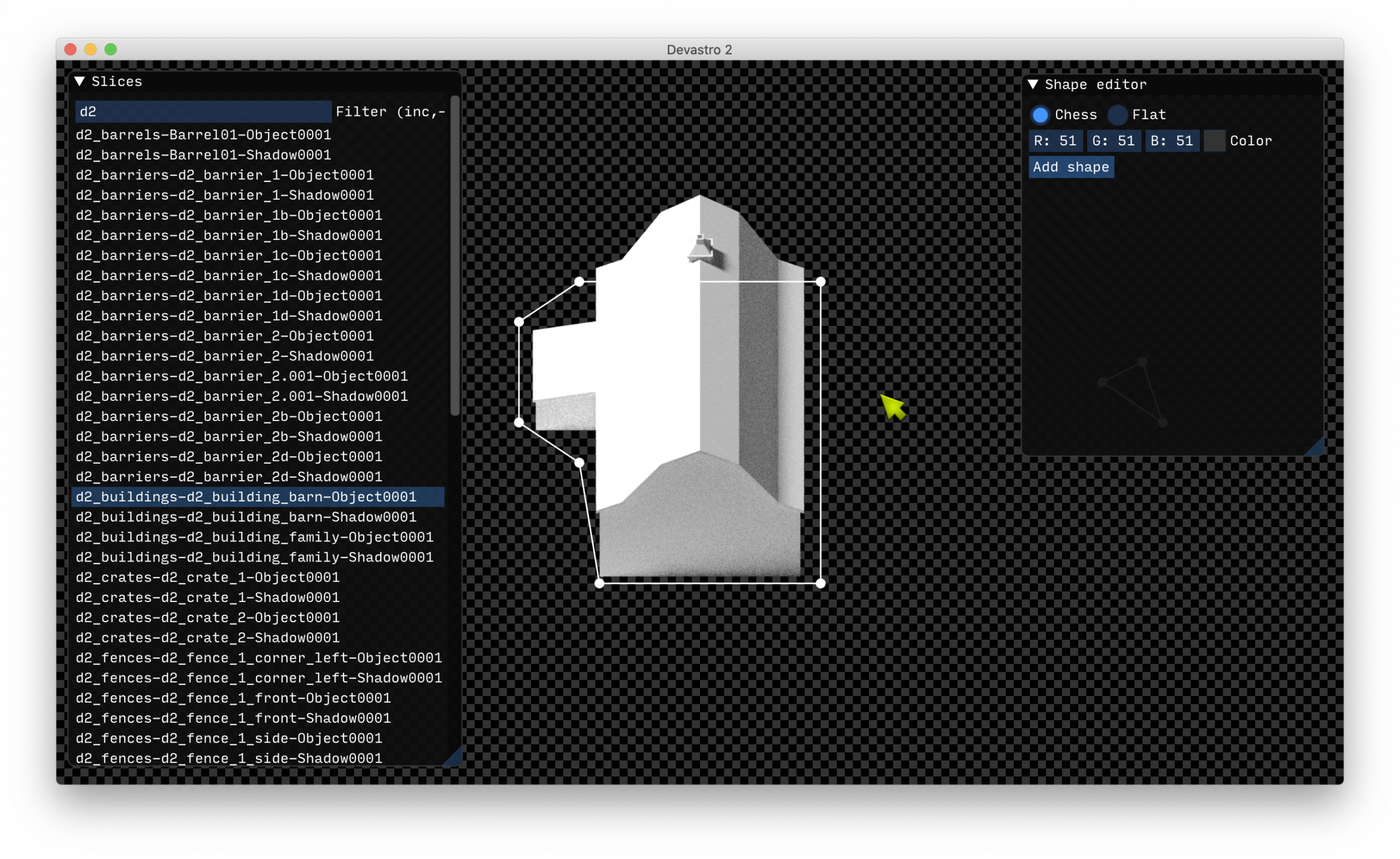
Task: Select d2_barriers-d2_barrier_1-Shadow0001 slice
Action: [x=259, y=195]
